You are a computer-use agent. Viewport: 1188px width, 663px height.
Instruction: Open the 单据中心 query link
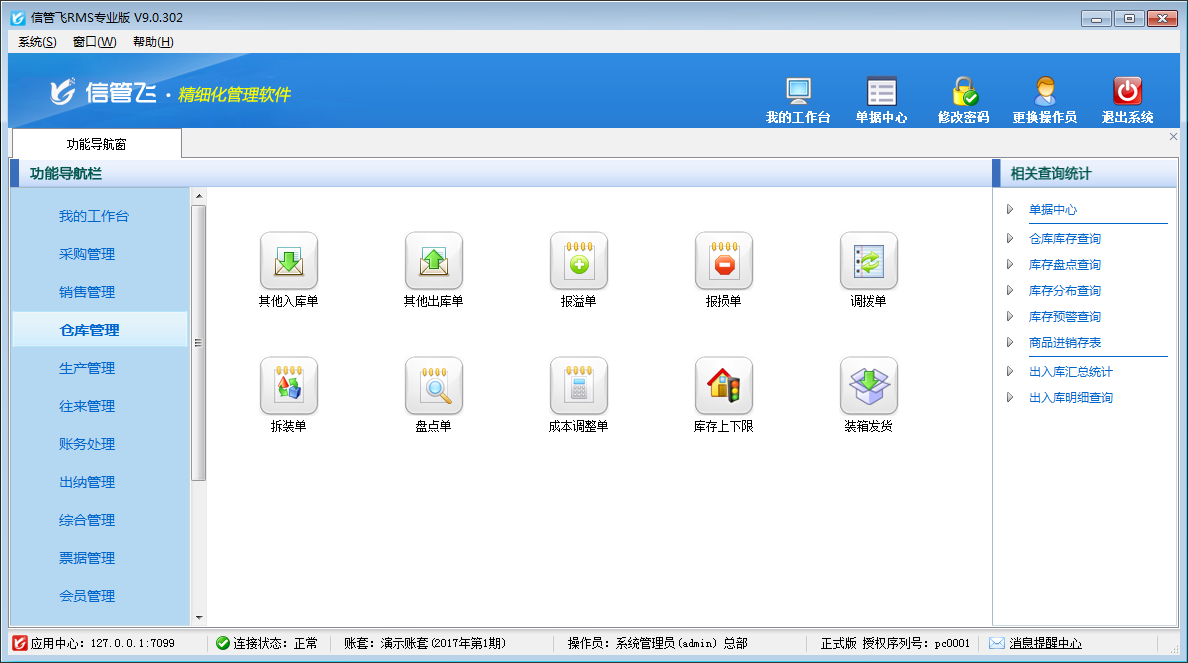1052,210
